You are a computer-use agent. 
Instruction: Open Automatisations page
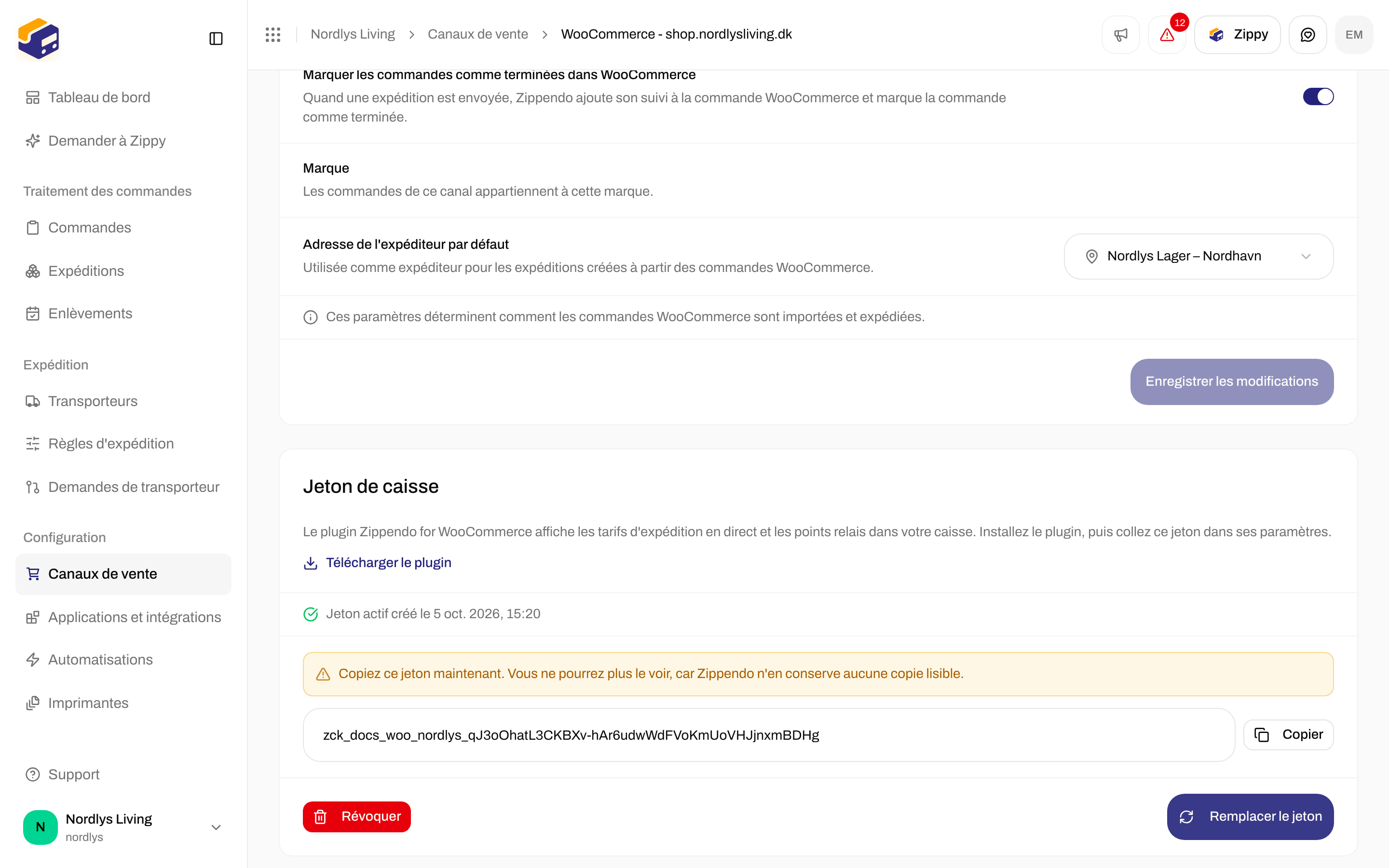[x=123, y=660]
